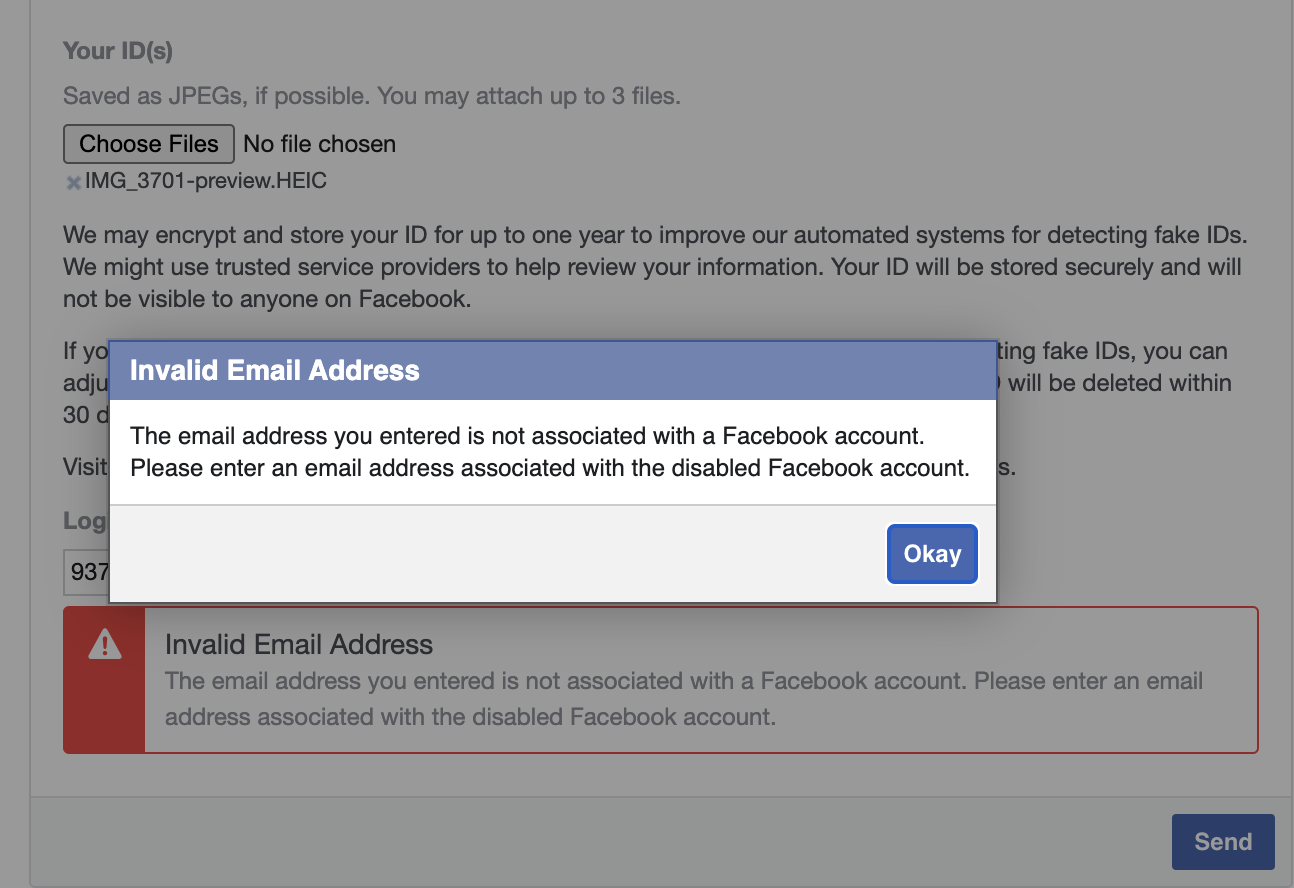Click the paragraph about encrypting and storing your ID
Screen dimensions: 1294x888
click(x=655, y=267)
